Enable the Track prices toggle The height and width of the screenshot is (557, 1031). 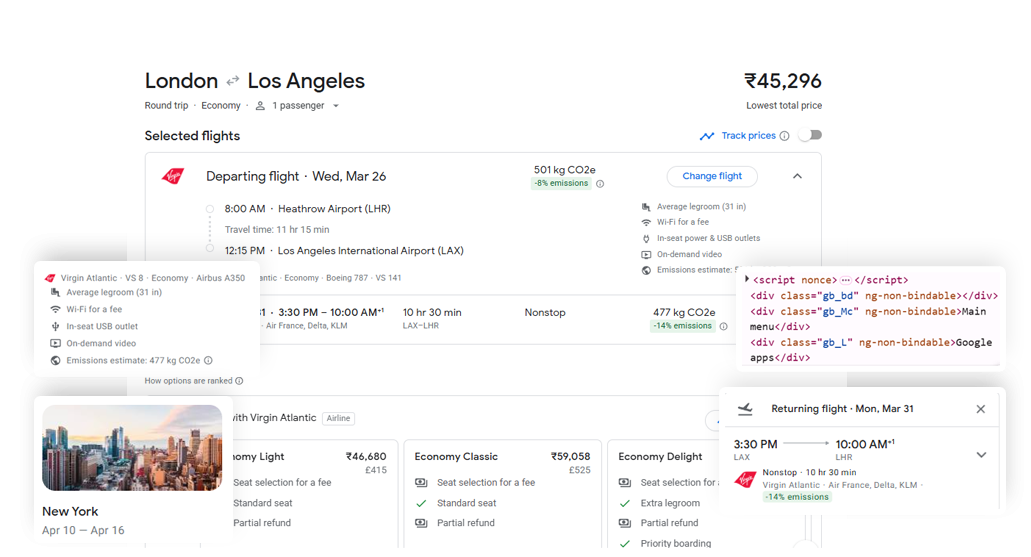(811, 135)
